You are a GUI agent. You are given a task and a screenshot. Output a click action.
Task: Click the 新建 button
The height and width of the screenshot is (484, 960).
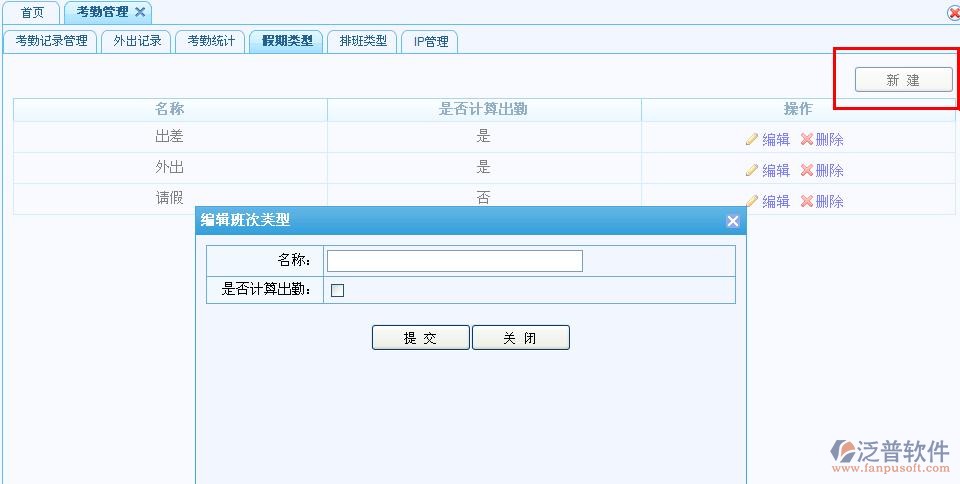pos(904,80)
